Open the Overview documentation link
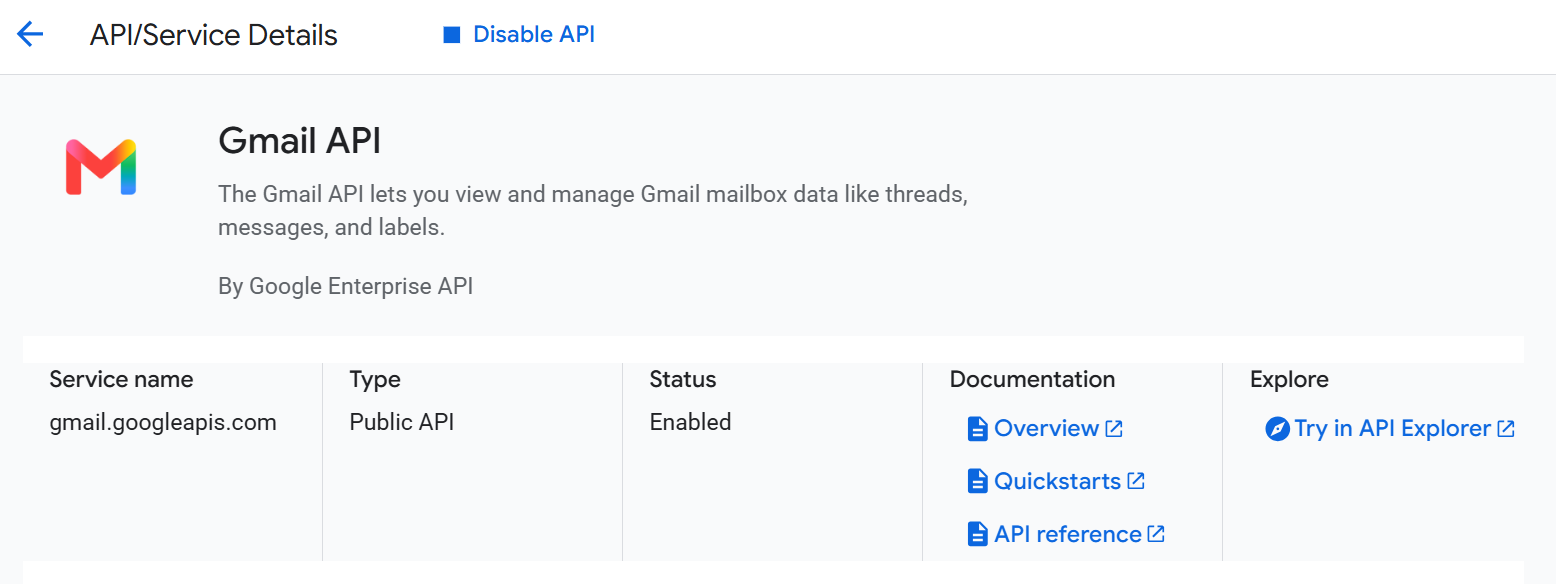Image resolution: width=1556 pixels, height=584 pixels. coord(1046,429)
